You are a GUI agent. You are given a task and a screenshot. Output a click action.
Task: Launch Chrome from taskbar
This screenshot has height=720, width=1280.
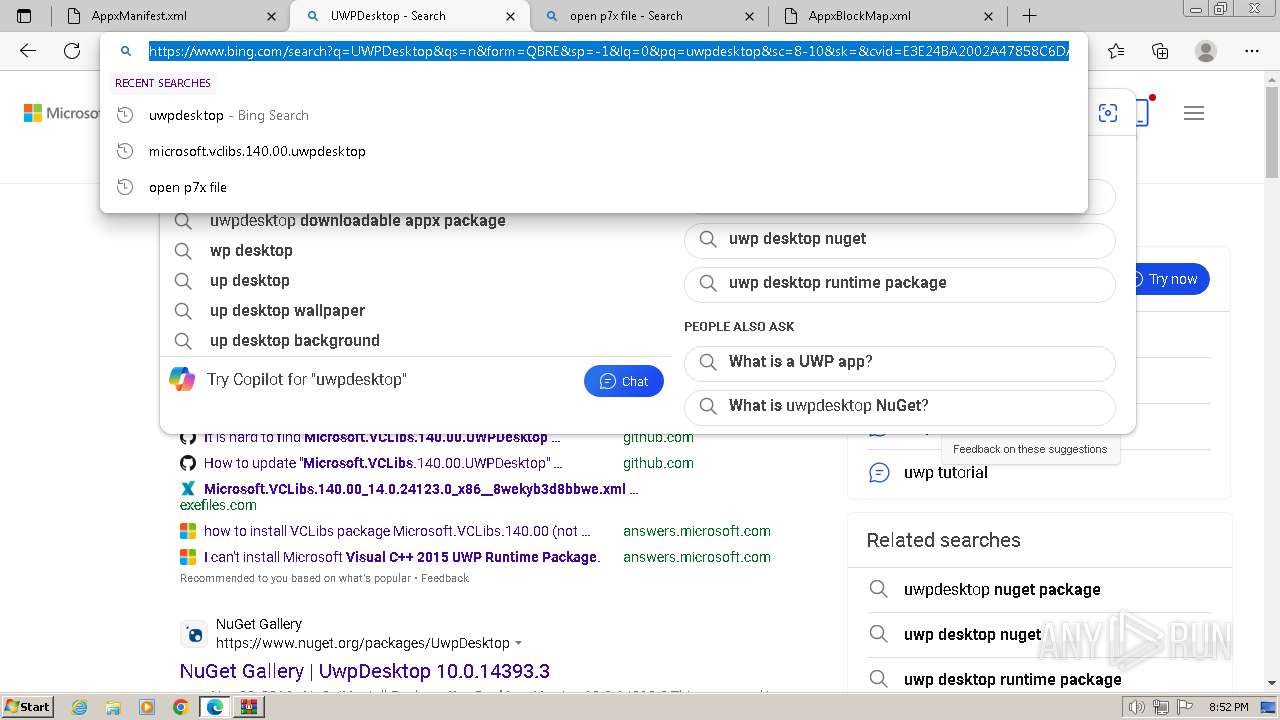click(180, 707)
